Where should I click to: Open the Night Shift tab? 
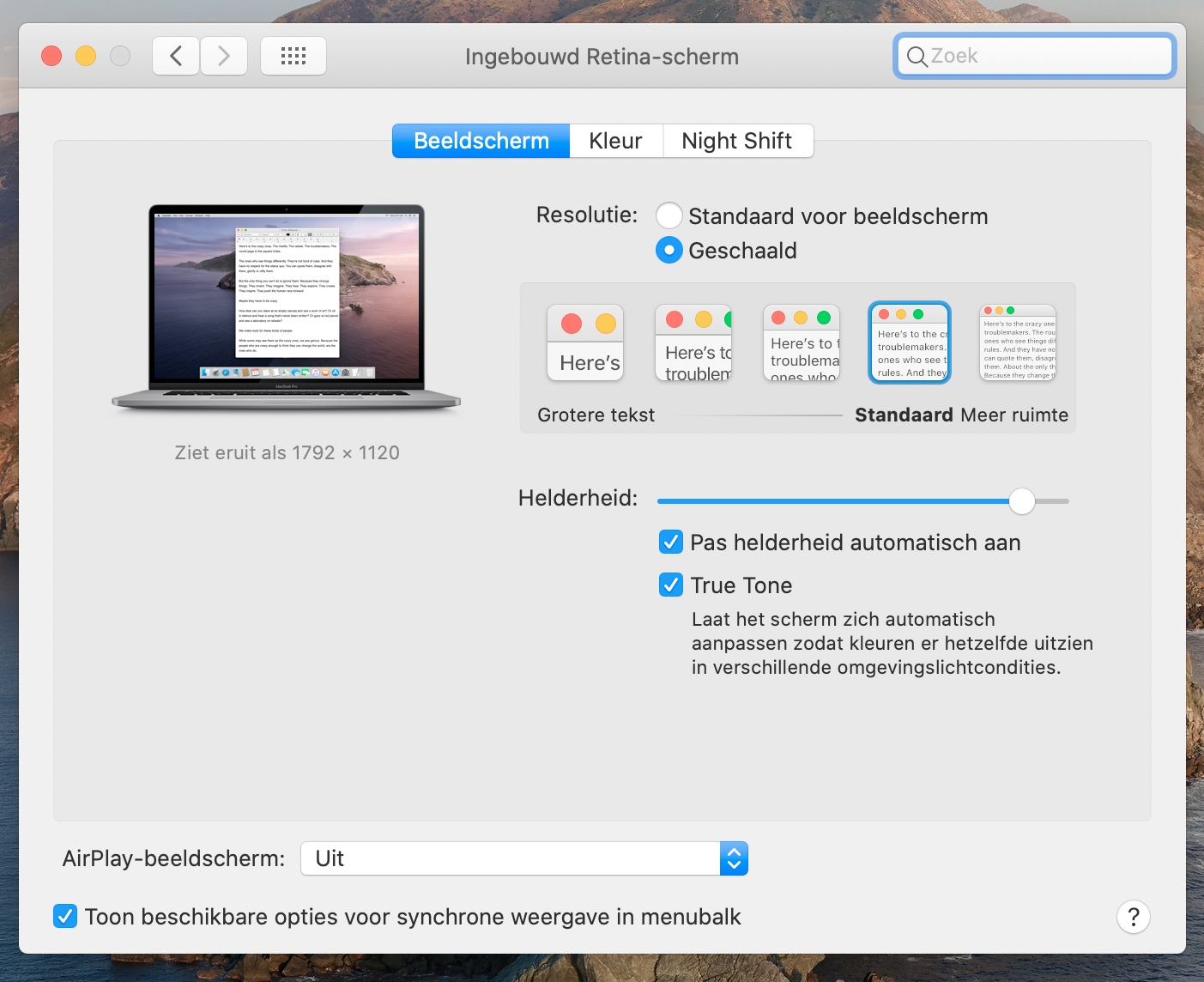(x=736, y=141)
